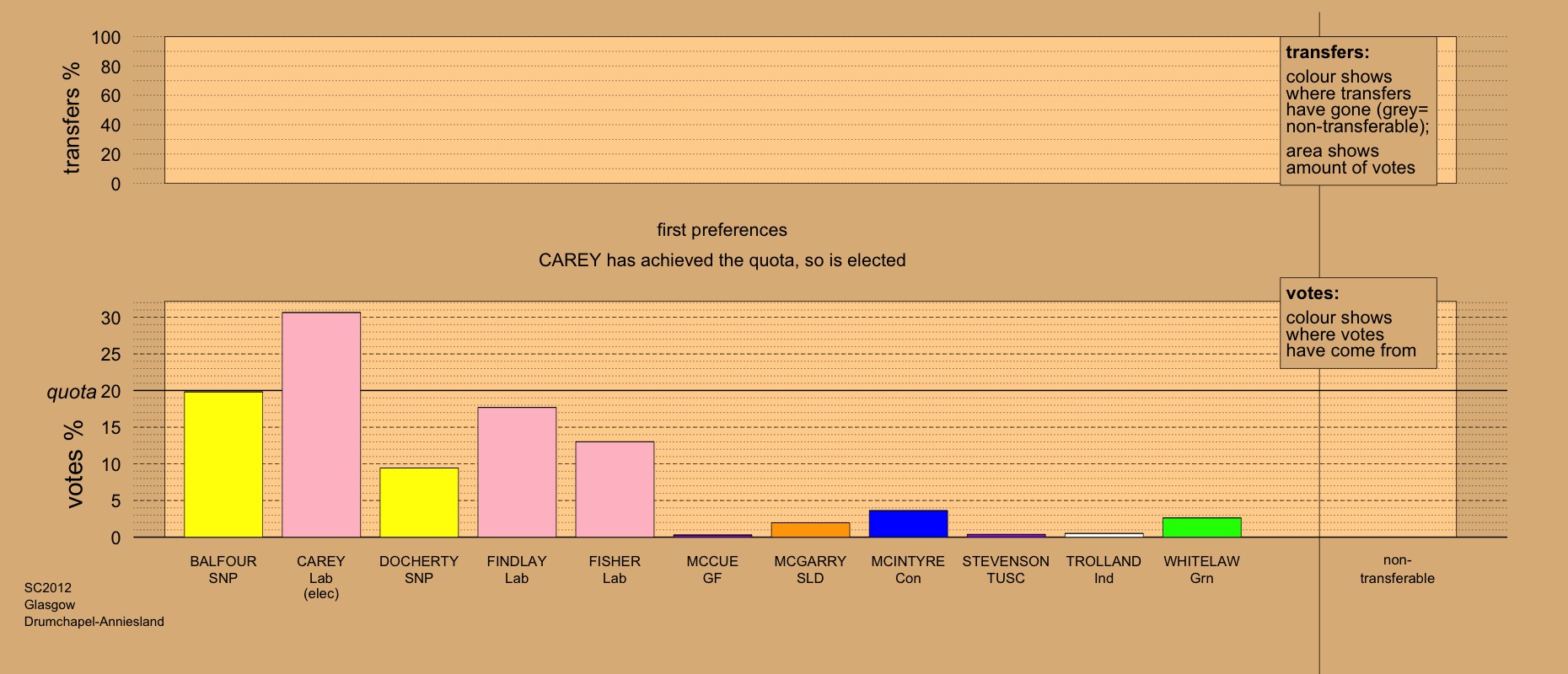Click the FISHER Lab candidate label
This screenshot has width=1568, height=674.
[615, 570]
